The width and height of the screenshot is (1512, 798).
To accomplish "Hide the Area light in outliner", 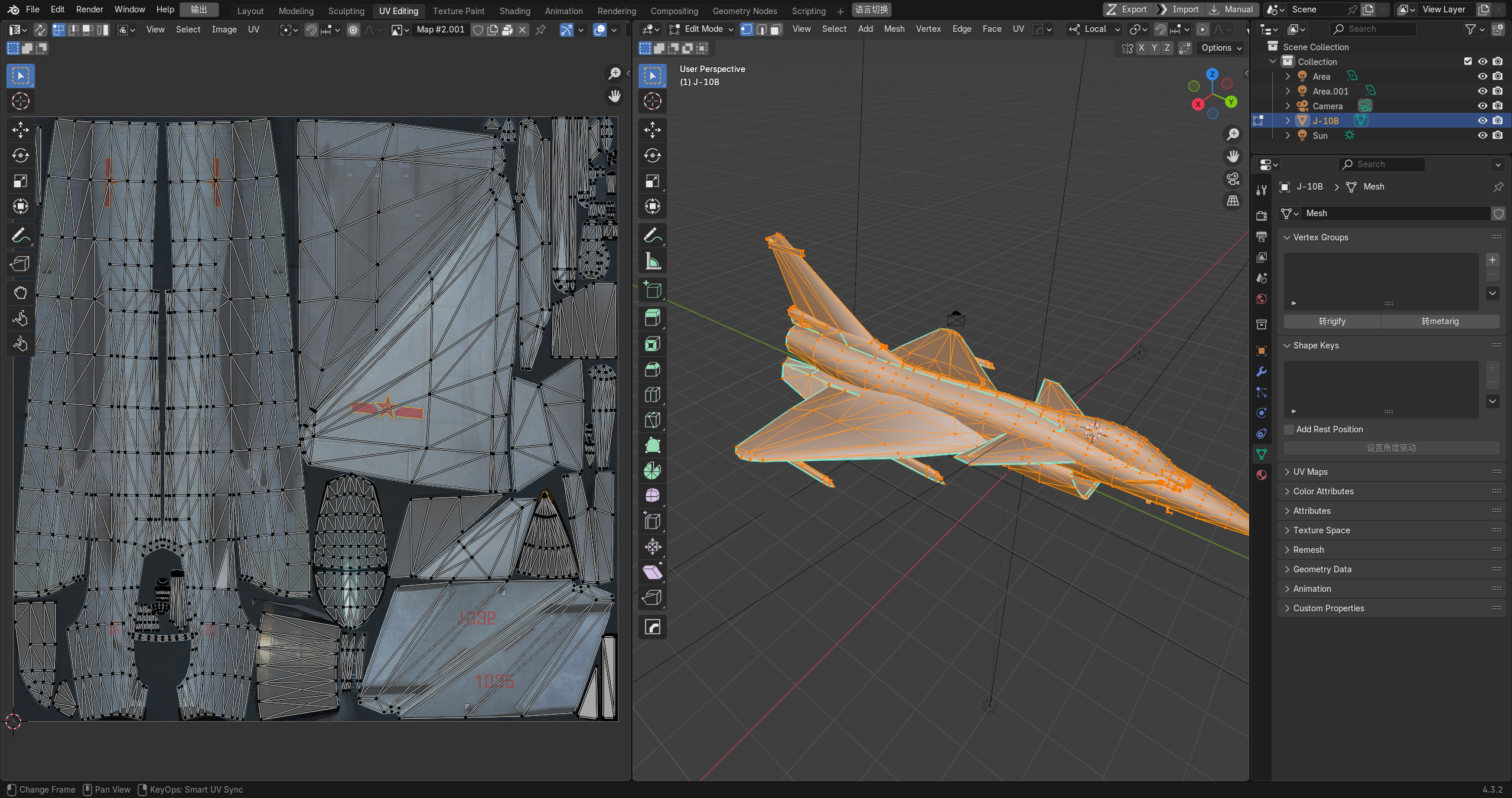I will (x=1482, y=76).
